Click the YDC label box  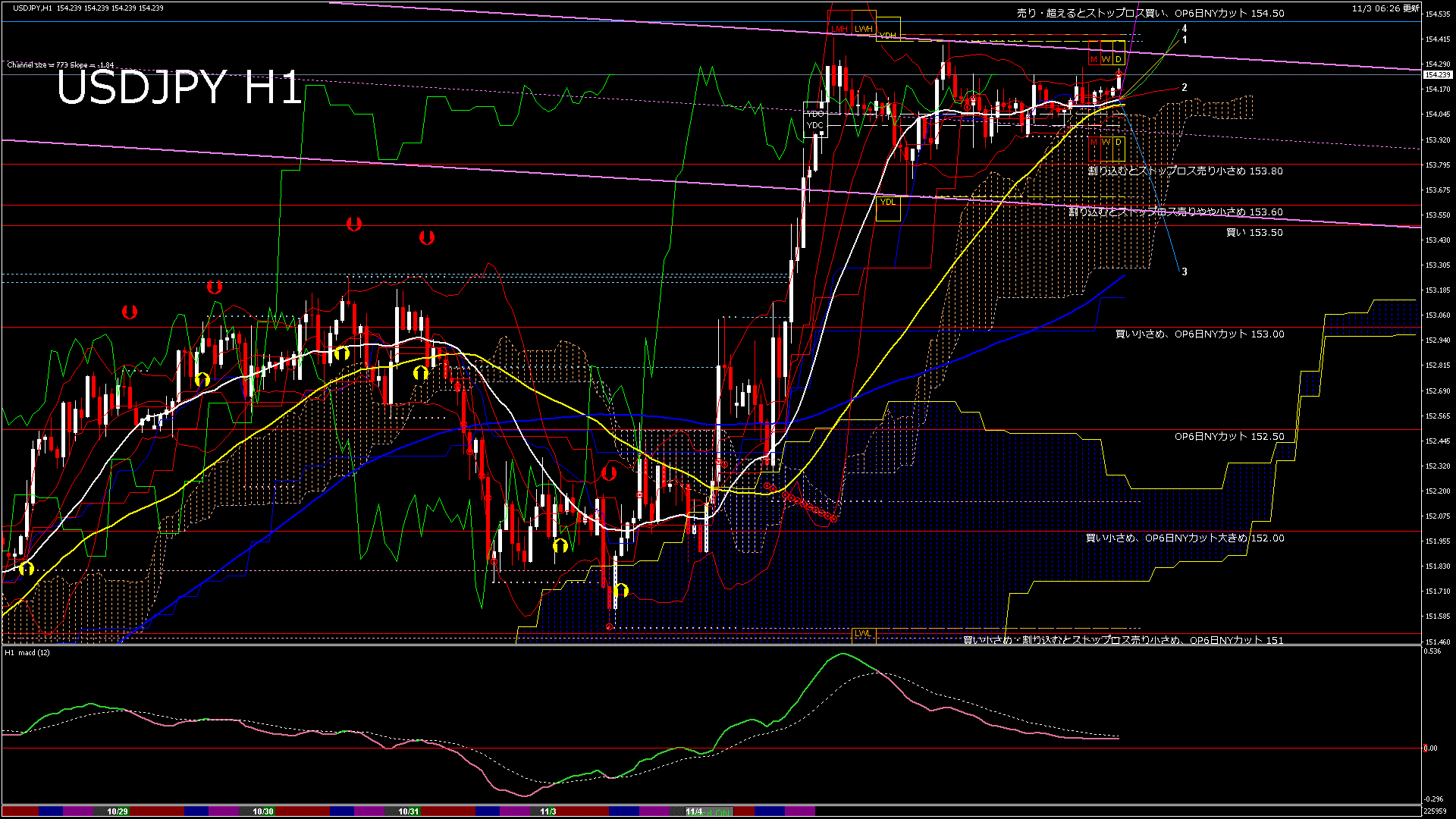point(814,126)
